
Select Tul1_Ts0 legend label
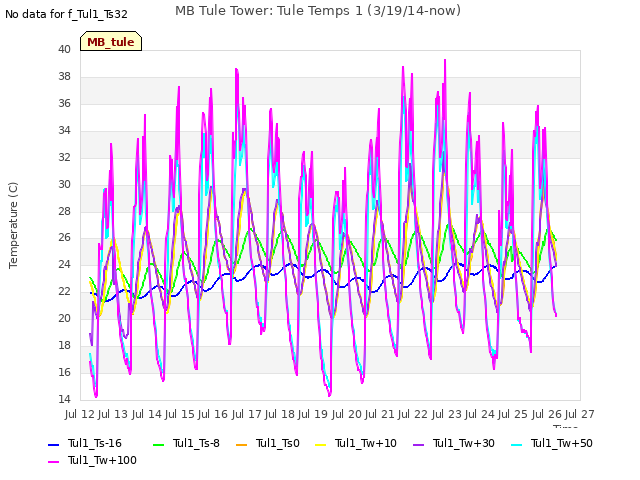tap(278, 443)
